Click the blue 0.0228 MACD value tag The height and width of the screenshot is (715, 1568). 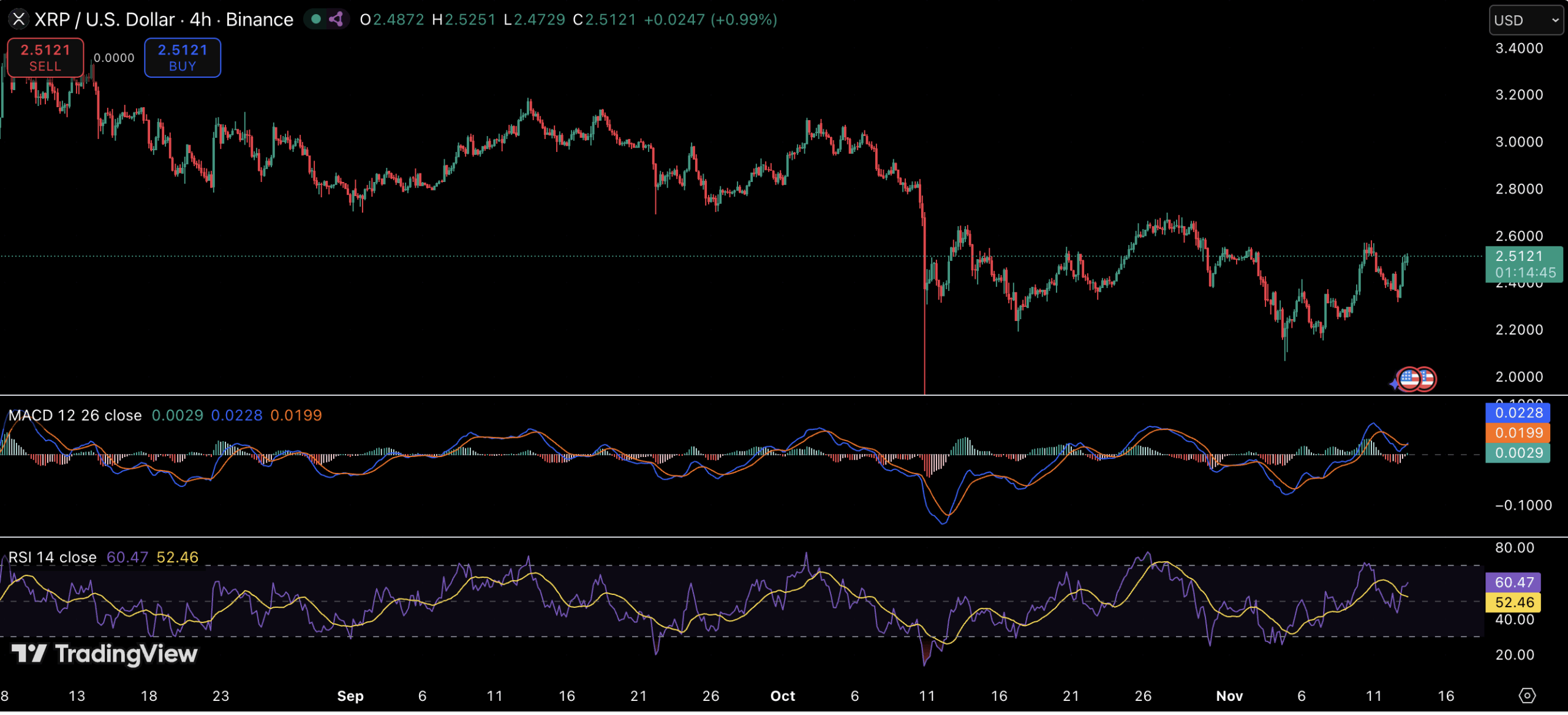(x=1518, y=413)
